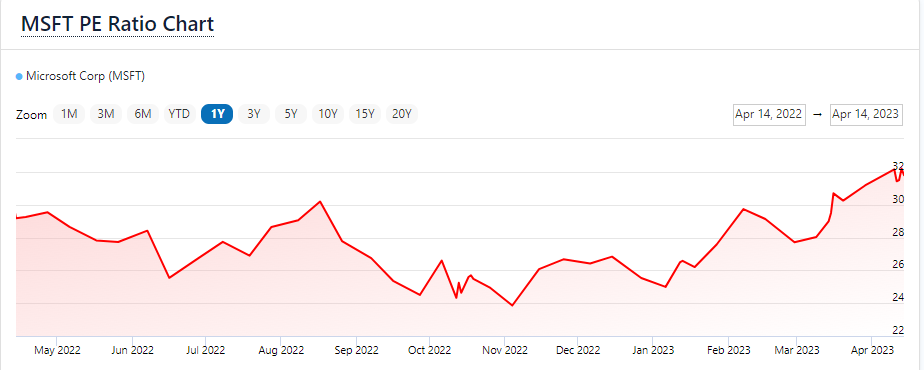The height and width of the screenshot is (370, 924).
Task: Click the mid-August 2022 peak on line
Action: click(x=320, y=201)
